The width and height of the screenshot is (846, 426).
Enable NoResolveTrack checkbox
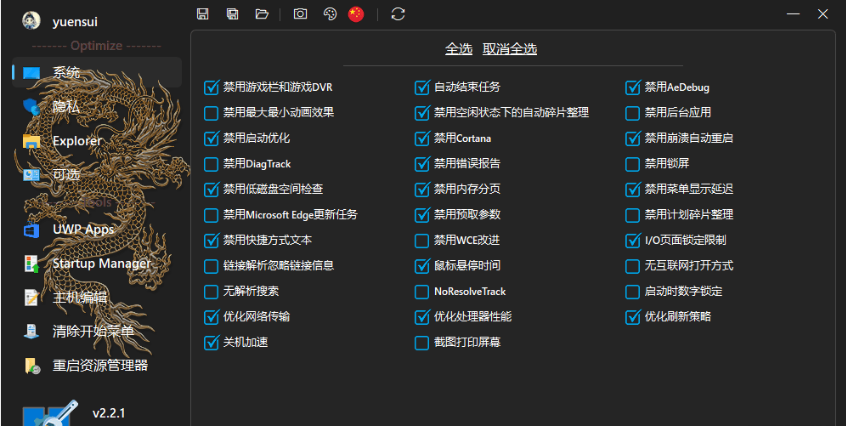tap(421, 292)
